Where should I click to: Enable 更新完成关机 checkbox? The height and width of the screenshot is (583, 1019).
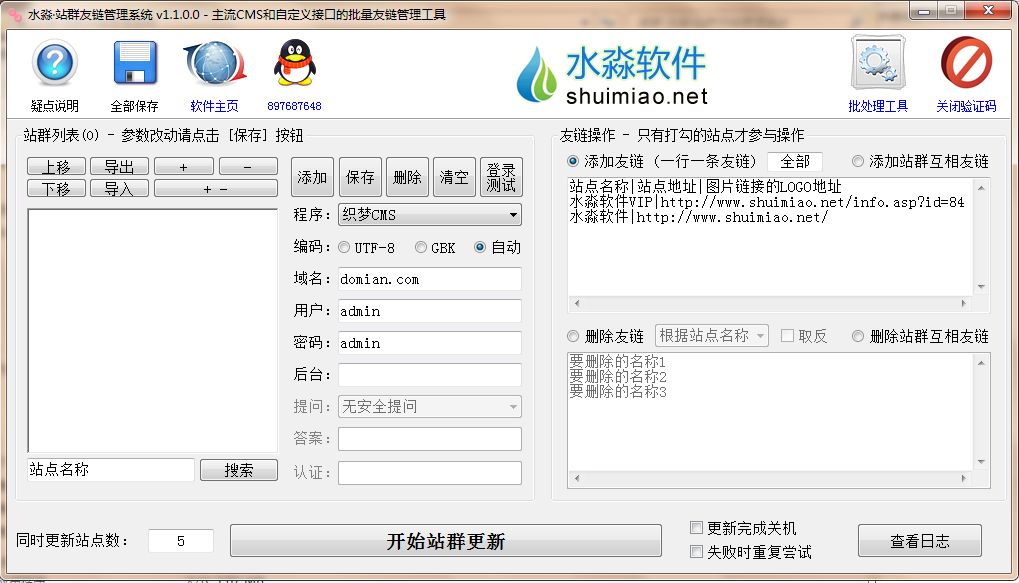(696, 528)
